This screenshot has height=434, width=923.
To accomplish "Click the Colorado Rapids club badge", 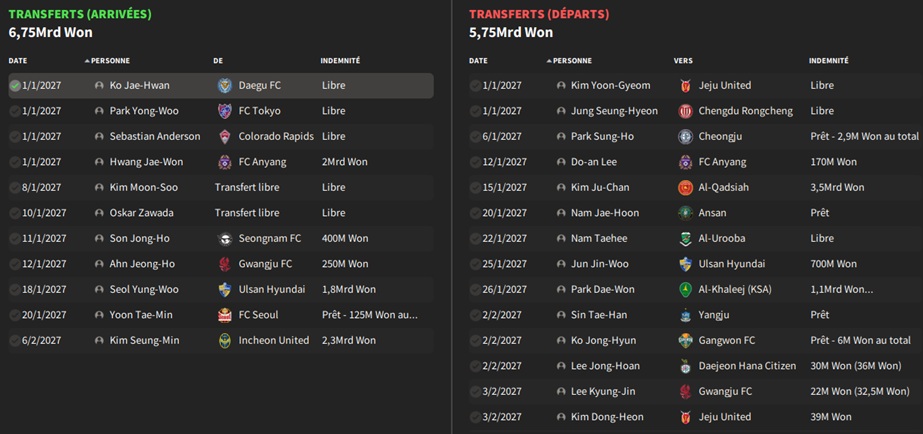I will click(x=224, y=137).
